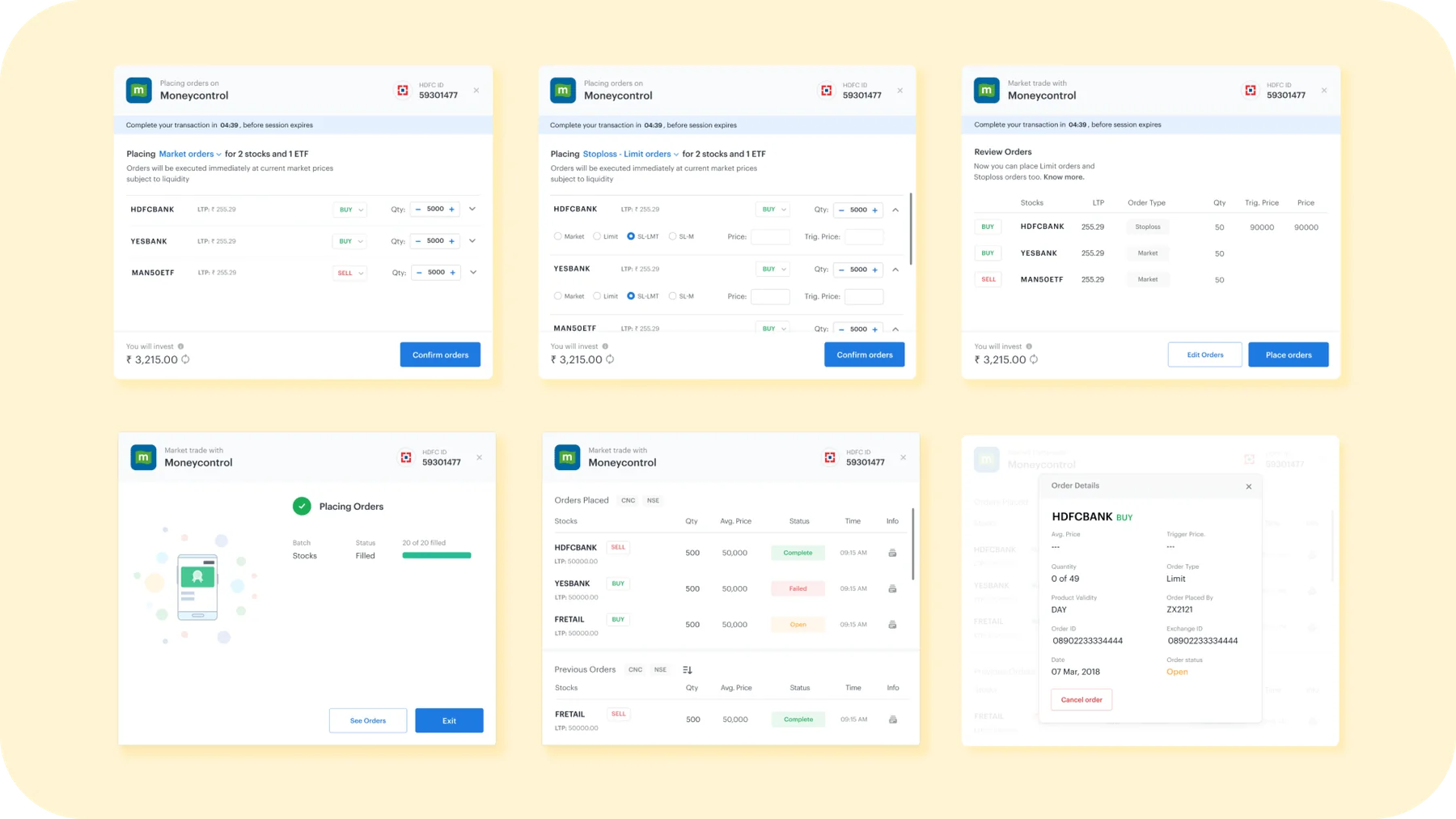Refresh the invest amount in Review Orders panel
The width and height of the screenshot is (1456, 819).
click(1034, 359)
